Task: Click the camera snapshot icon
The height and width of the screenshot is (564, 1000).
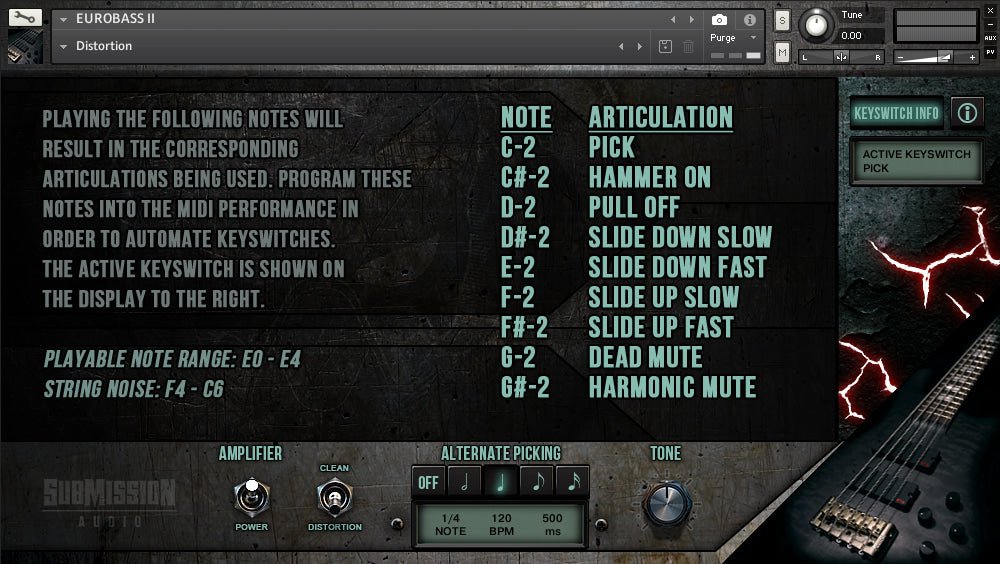Action: pyautogui.click(x=719, y=20)
